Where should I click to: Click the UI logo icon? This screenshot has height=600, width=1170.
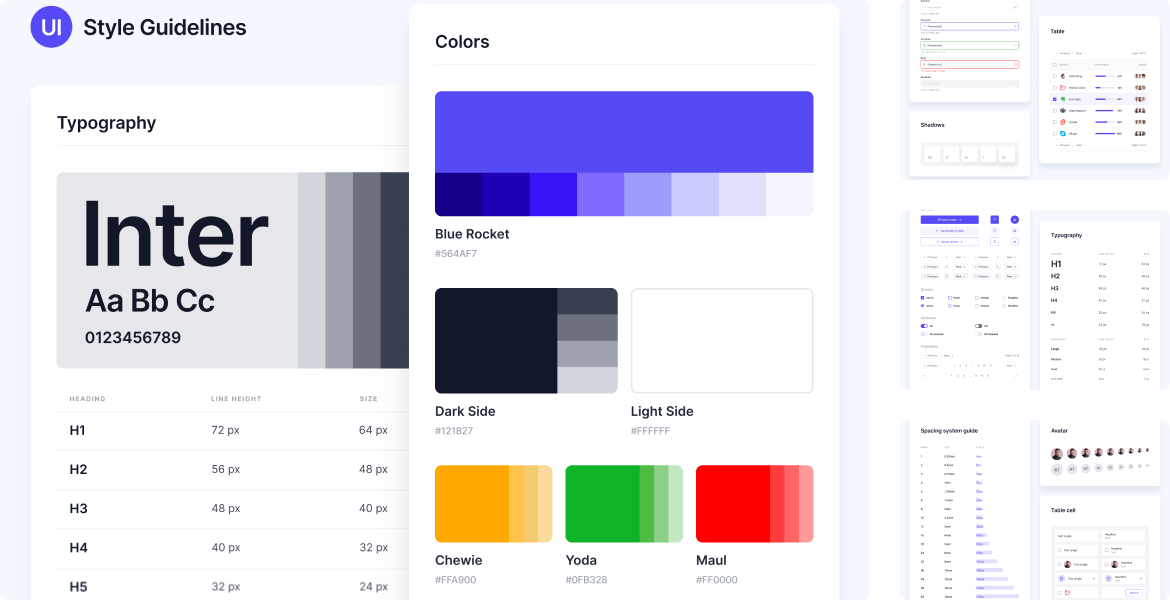click(x=51, y=28)
